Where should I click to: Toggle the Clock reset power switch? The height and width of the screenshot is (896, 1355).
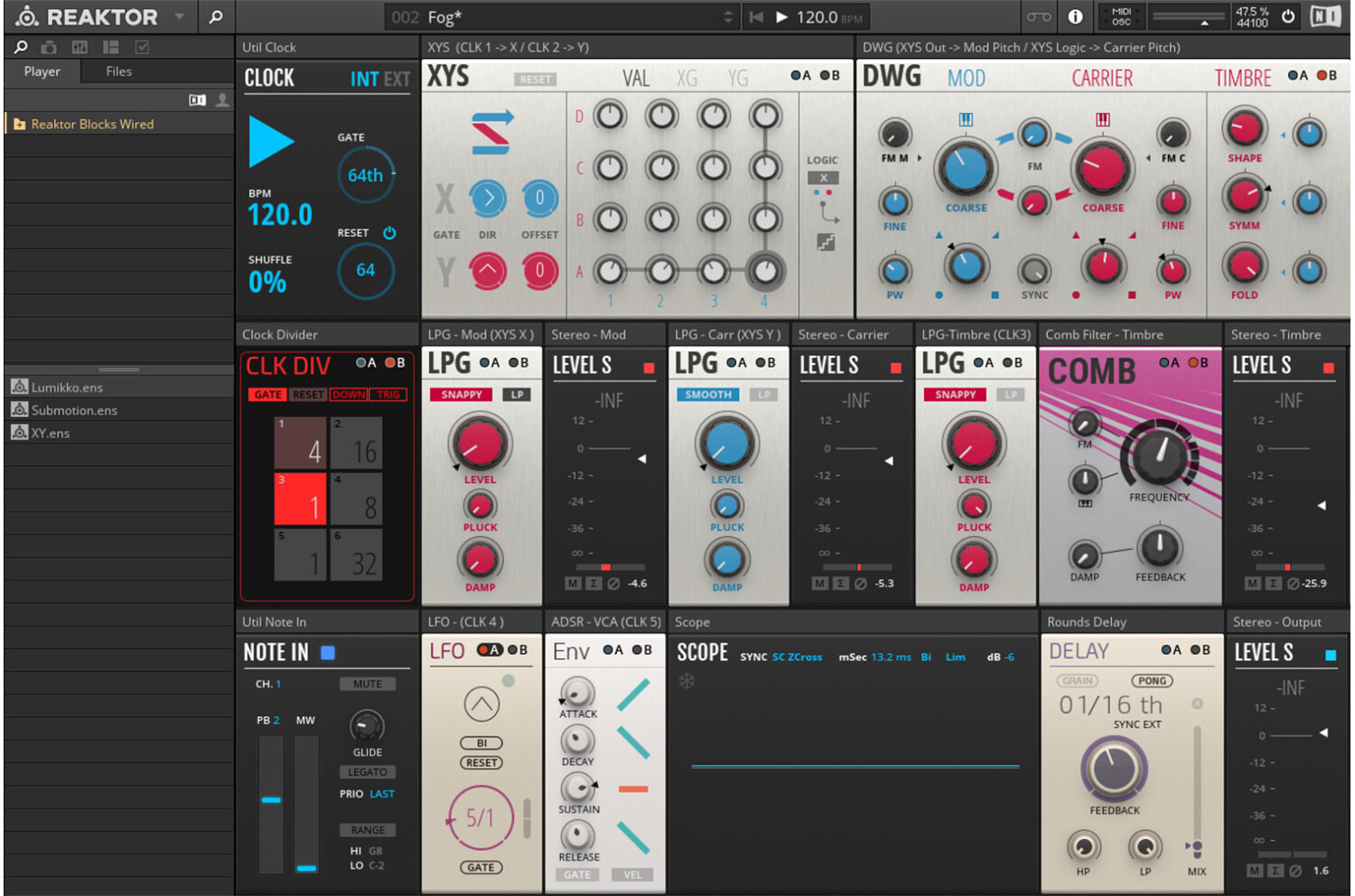click(x=389, y=233)
